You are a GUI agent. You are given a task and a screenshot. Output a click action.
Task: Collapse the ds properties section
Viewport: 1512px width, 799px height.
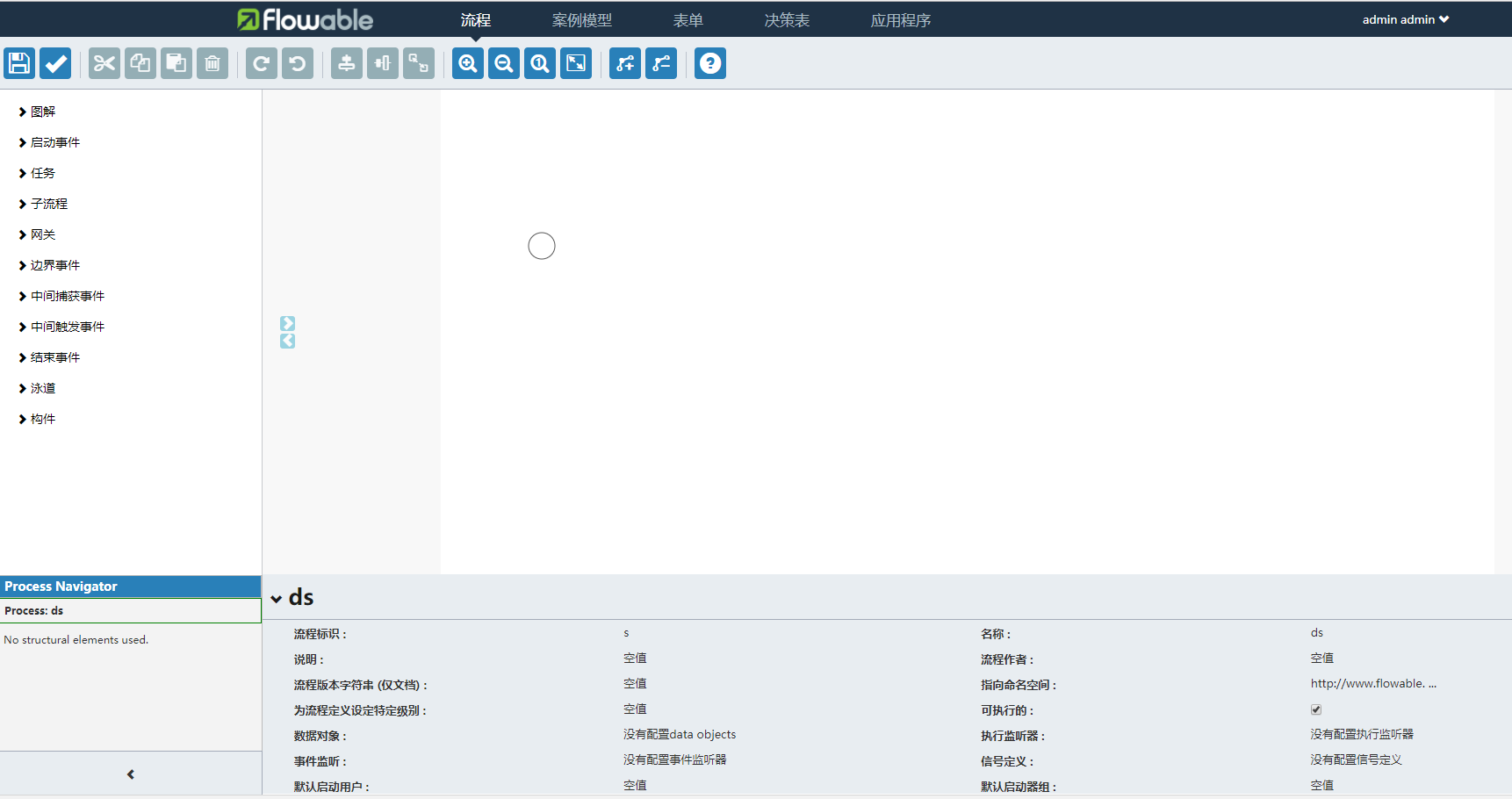[x=277, y=596]
